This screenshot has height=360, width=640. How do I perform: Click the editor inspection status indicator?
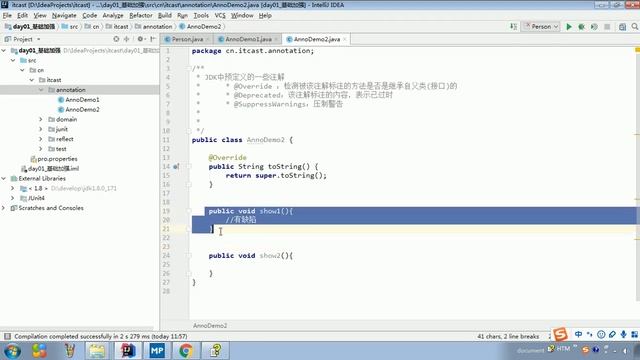tap(637, 50)
